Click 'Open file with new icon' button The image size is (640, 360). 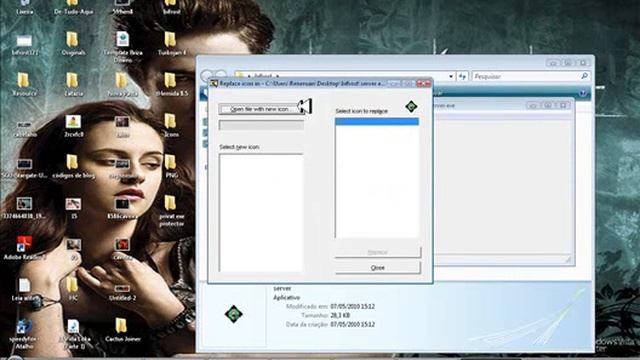coord(261,109)
